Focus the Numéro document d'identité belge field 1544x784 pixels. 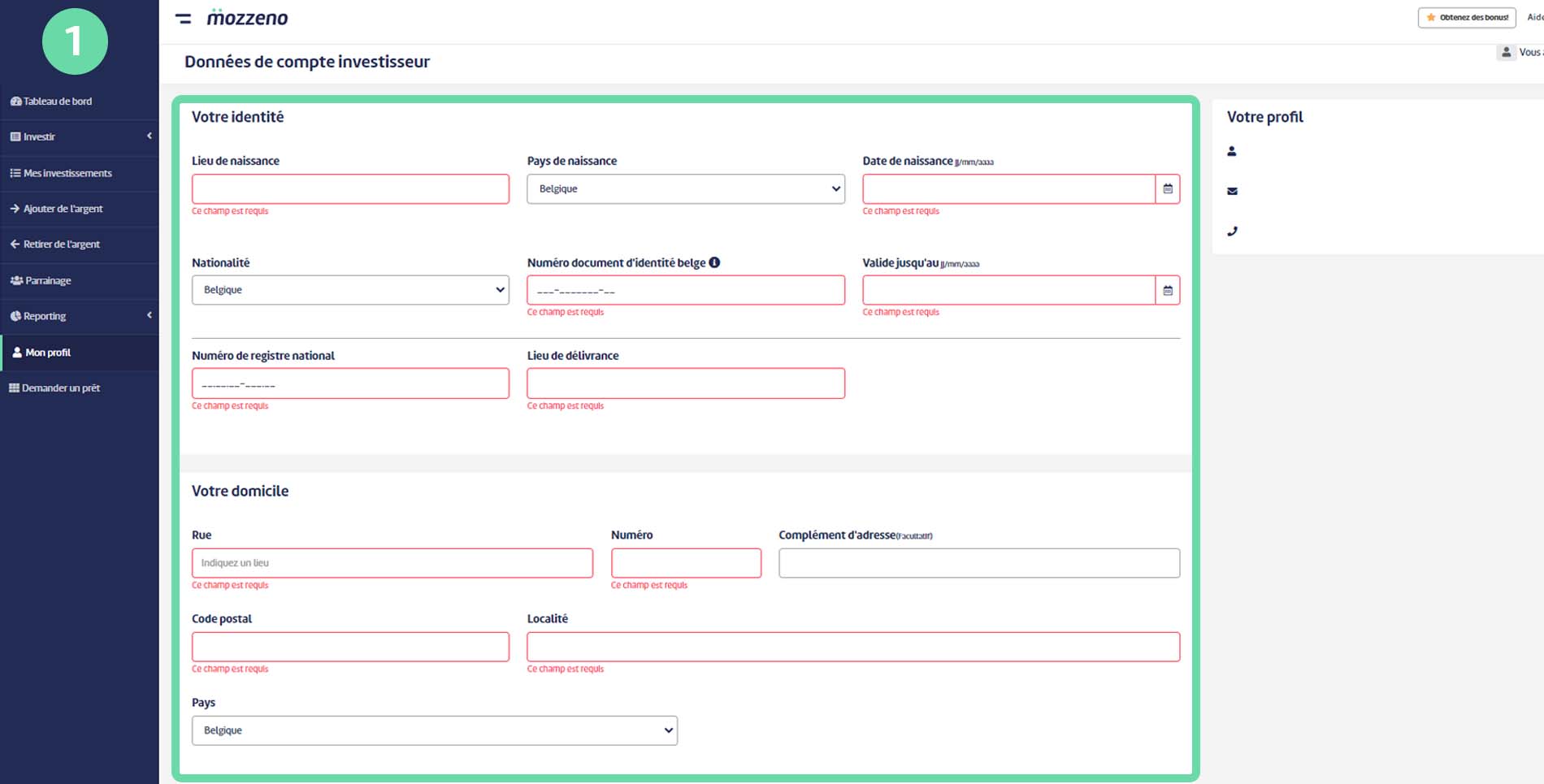click(x=686, y=290)
